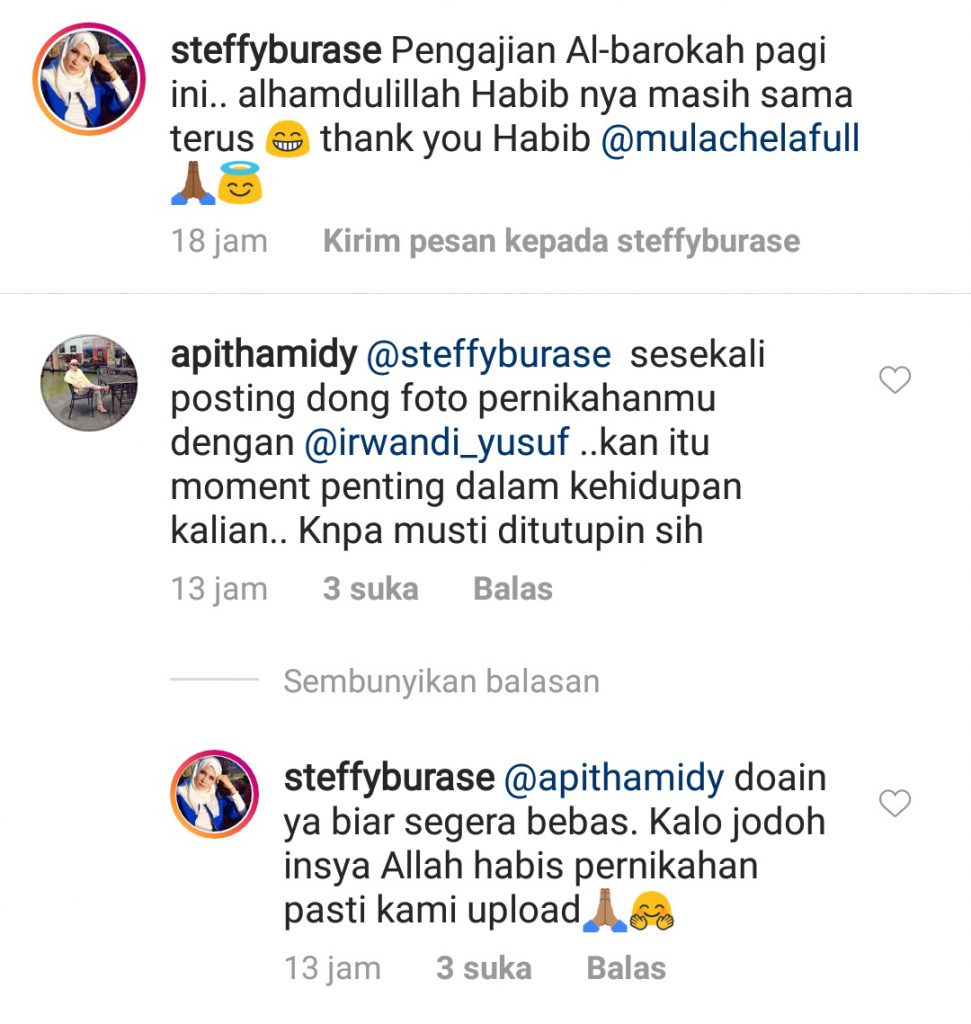Click Balas under steffyburase's reply

click(x=626, y=968)
